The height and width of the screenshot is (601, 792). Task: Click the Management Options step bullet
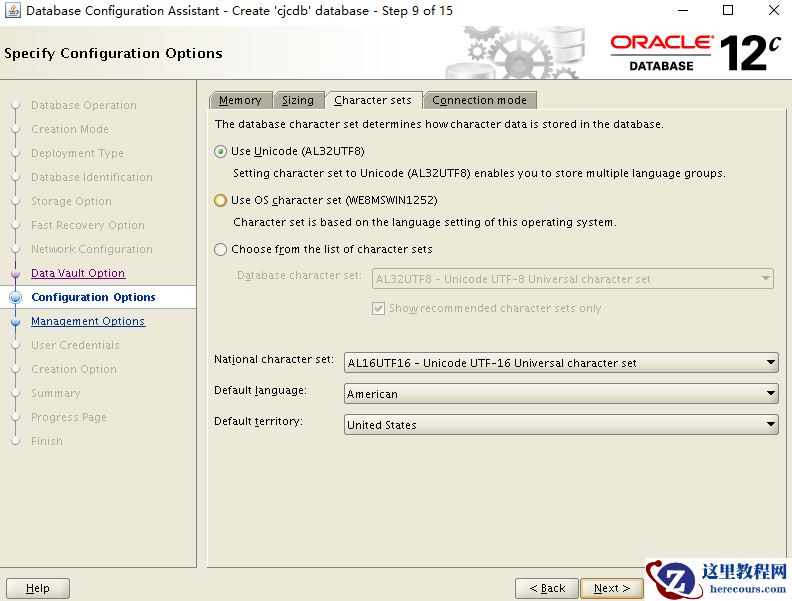(x=16, y=321)
